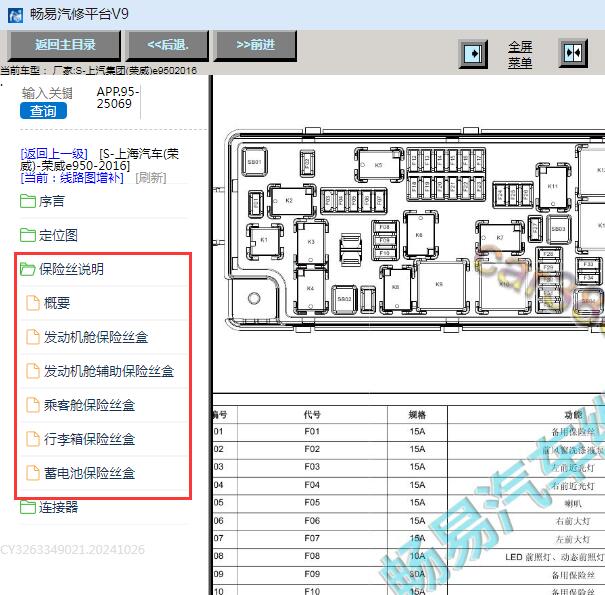This screenshot has height=595, width=605.
Task: Click the 查询 search button
Action: (43, 111)
